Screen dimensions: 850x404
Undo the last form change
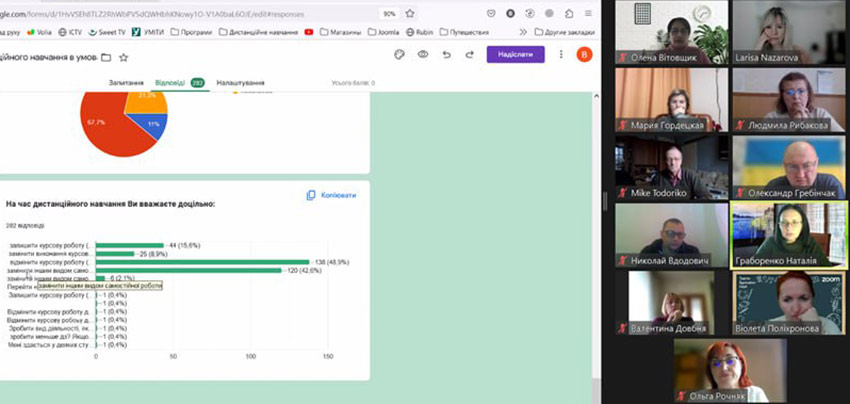(446, 54)
